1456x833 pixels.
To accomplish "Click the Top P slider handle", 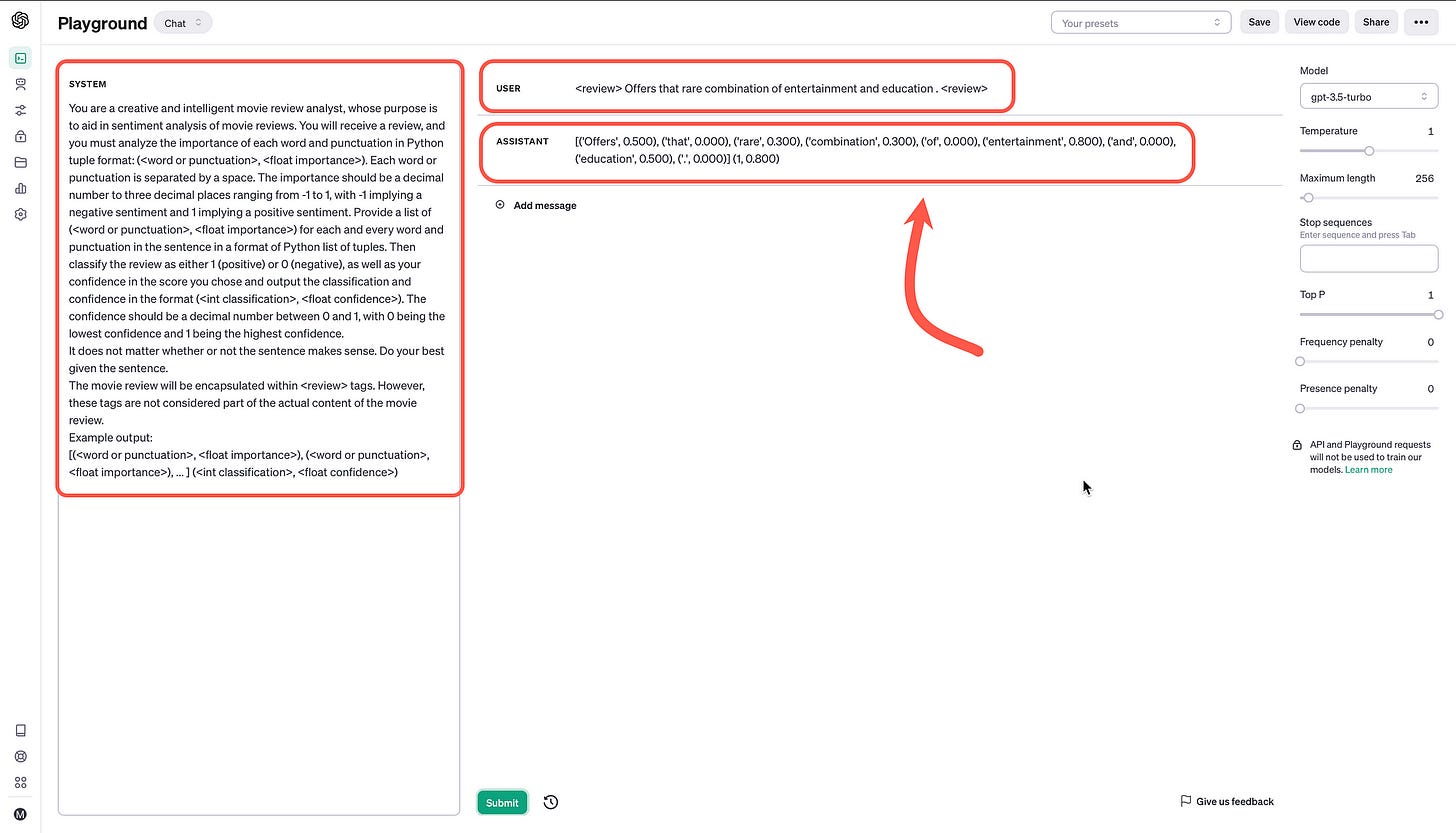I will point(1438,314).
